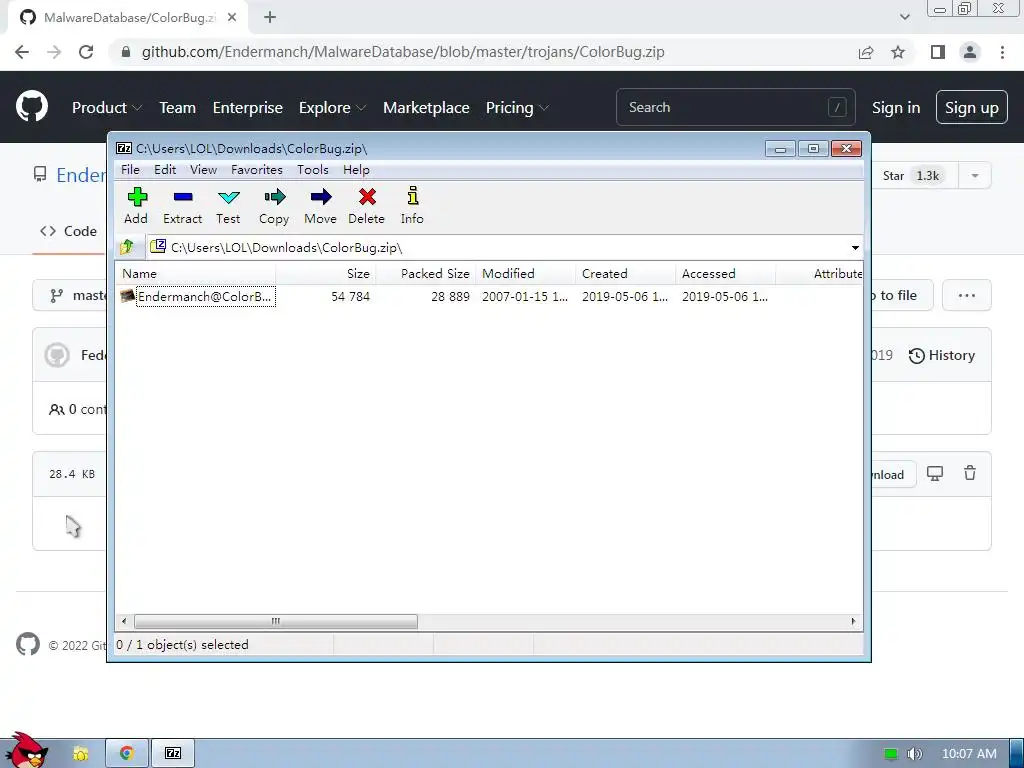
Task: Reload the page in Chrome
Action: (86, 52)
